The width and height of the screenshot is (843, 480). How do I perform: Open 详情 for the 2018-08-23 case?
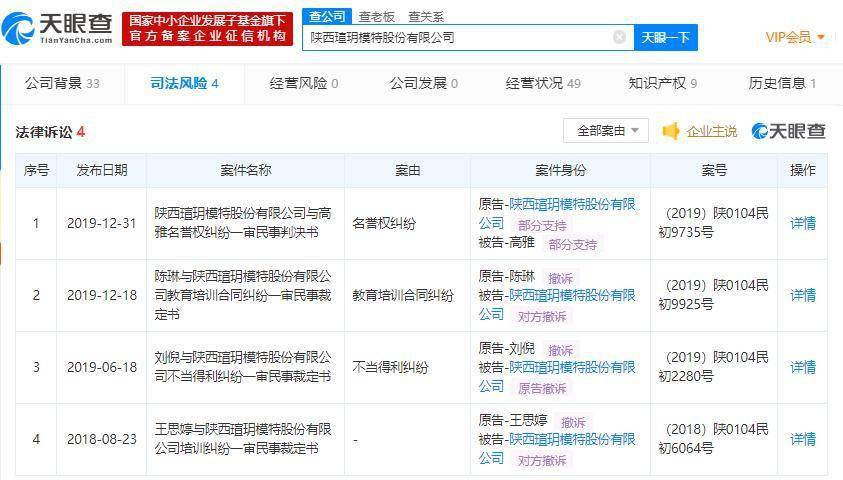803,439
